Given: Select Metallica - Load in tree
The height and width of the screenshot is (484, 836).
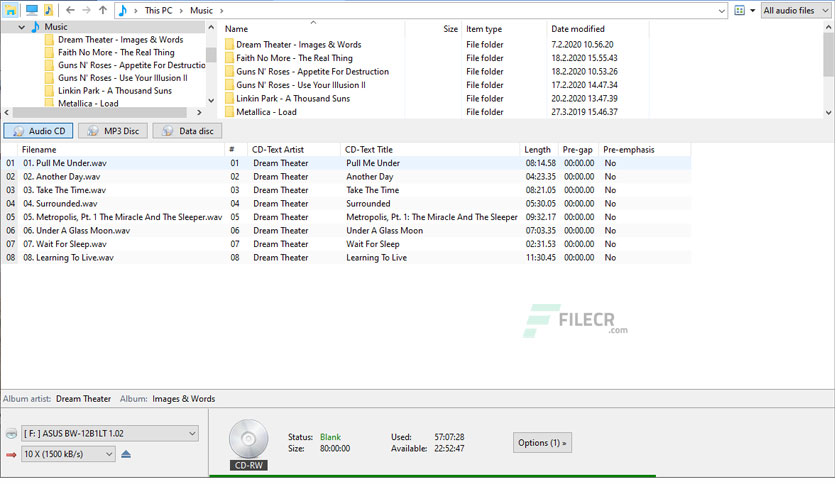Looking at the screenshot, I should (x=88, y=103).
